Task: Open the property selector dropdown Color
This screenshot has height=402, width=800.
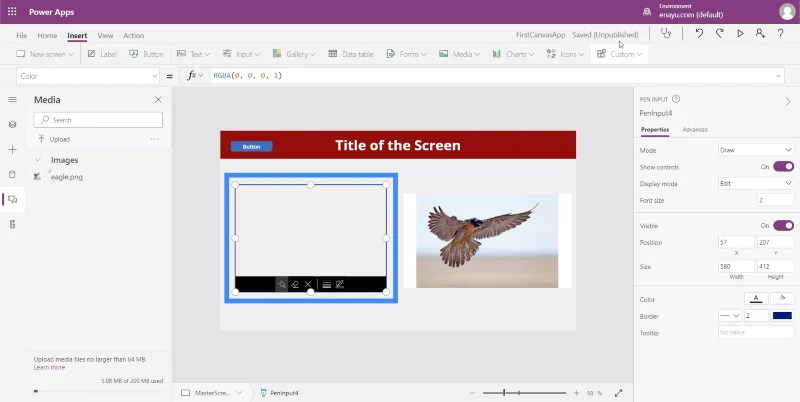Action: pos(88,76)
